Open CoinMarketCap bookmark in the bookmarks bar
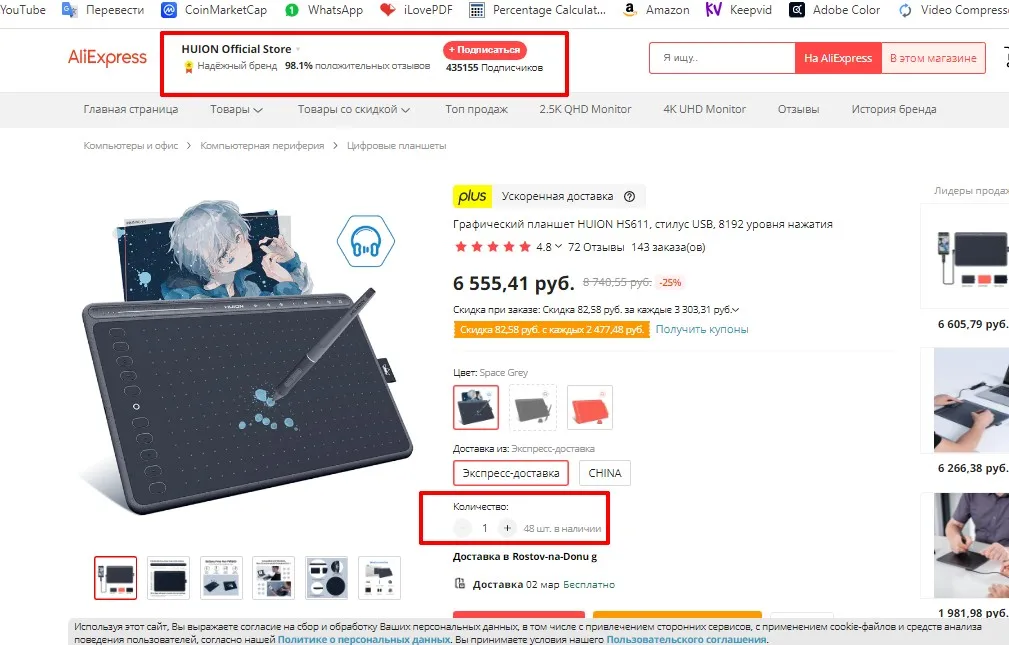The image size is (1009, 645). click(214, 10)
